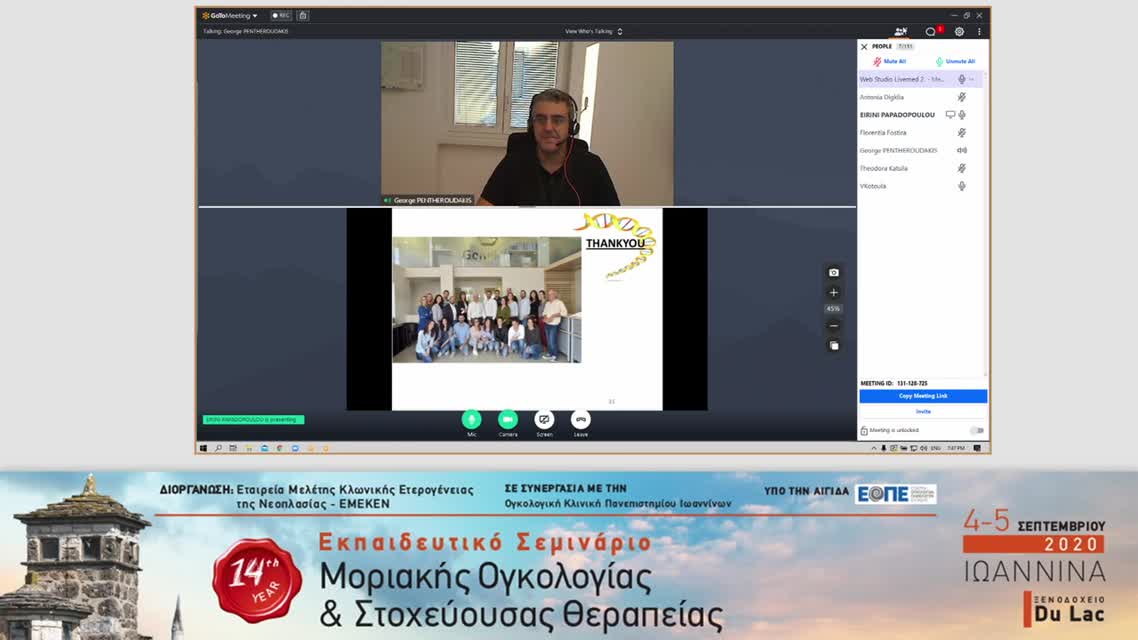The height and width of the screenshot is (640, 1138).
Task: Expand the View Who's Talking selector
Action: [x=593, y=32]
